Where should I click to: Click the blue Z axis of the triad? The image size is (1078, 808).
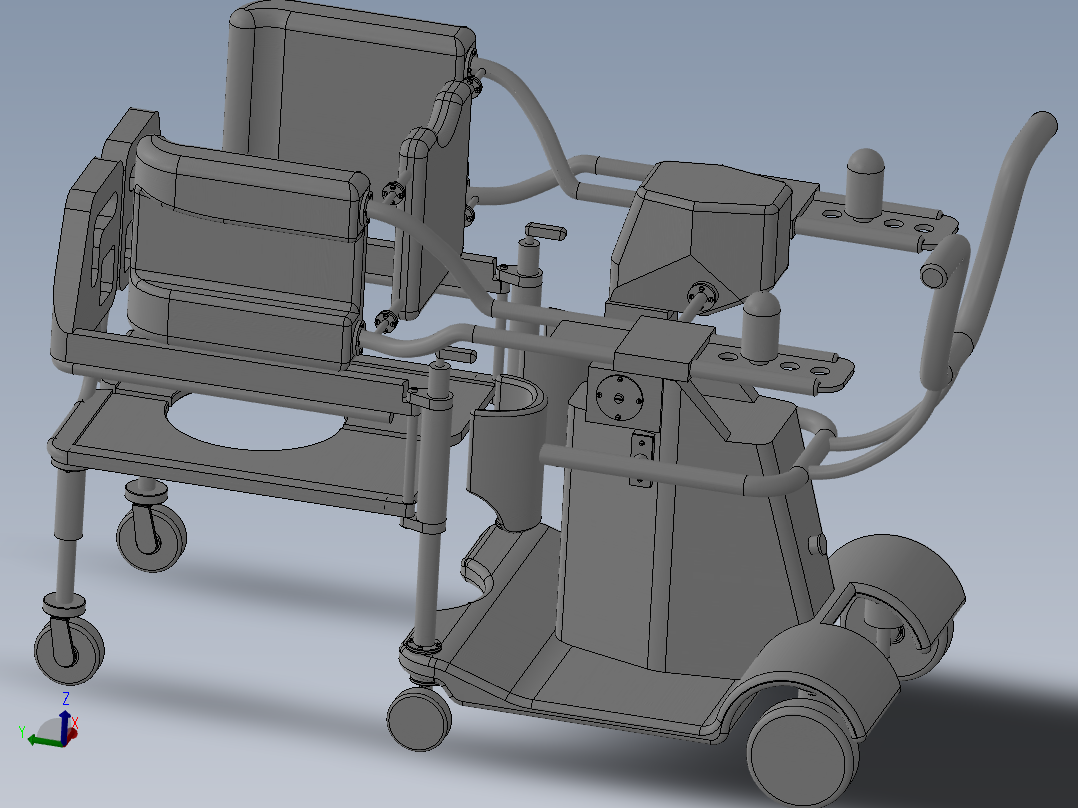point(65,726)
